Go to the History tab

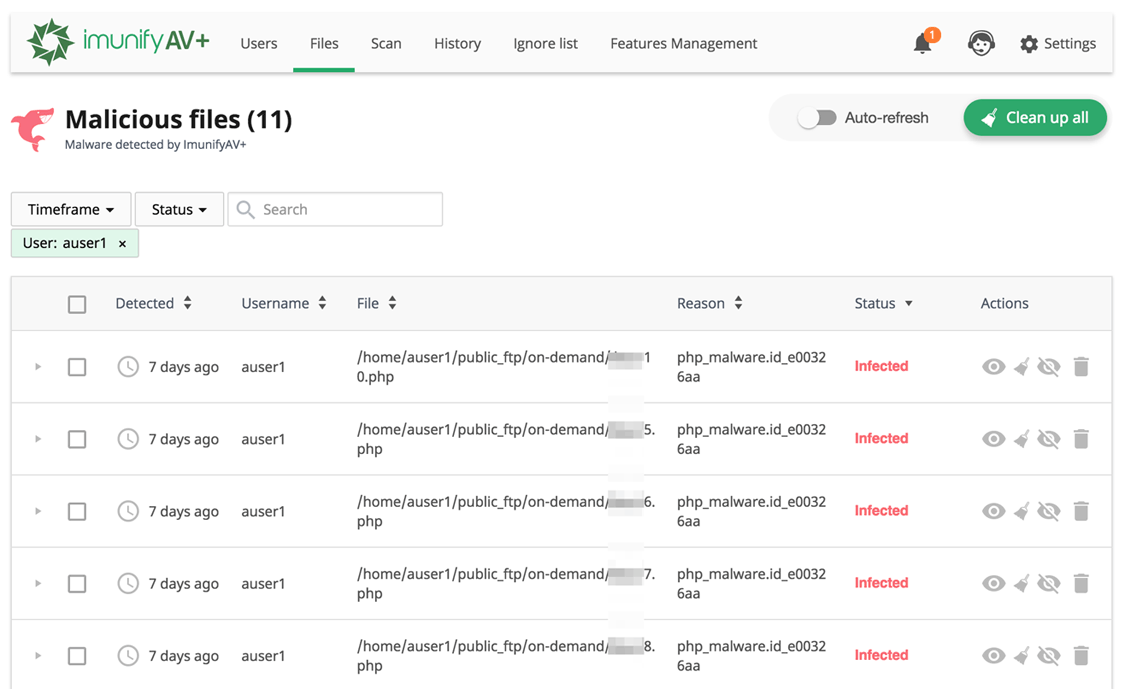[457, 44]
